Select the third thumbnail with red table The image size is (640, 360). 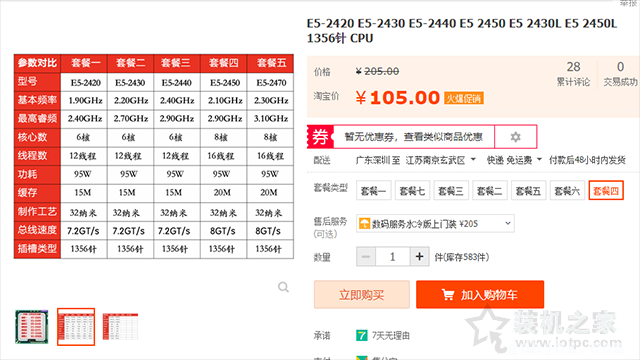click(x=120, y=327)
